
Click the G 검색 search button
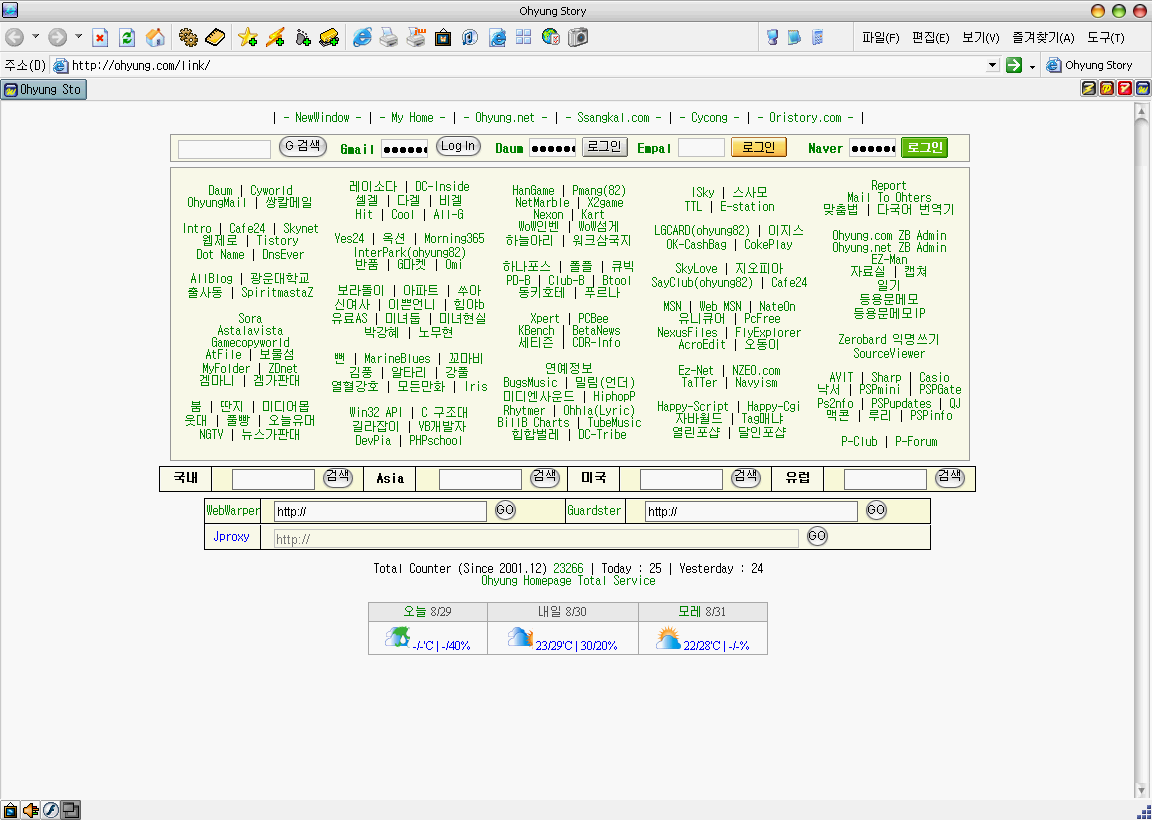click(x=303, y=146)
